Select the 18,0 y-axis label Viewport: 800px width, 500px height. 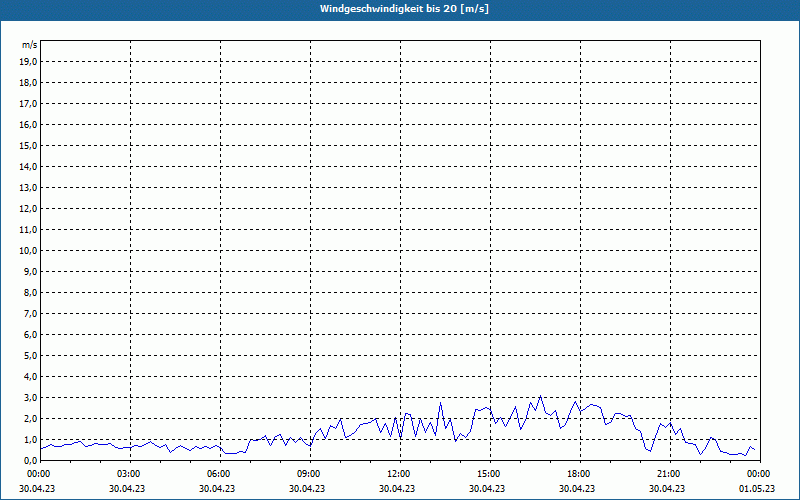tap(28, 83)
